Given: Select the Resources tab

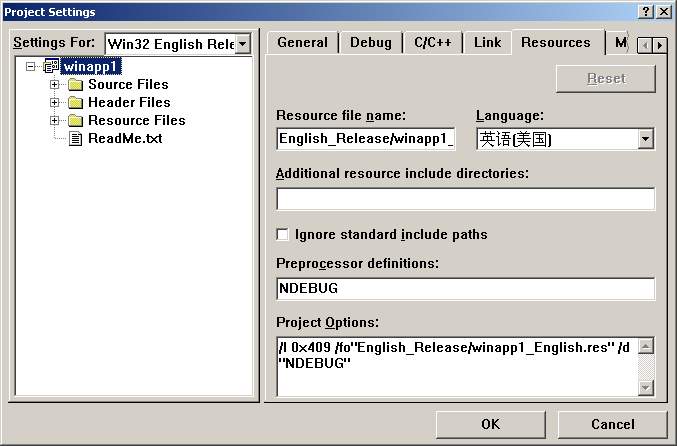Looking at the screenshot, I should 556,42.
